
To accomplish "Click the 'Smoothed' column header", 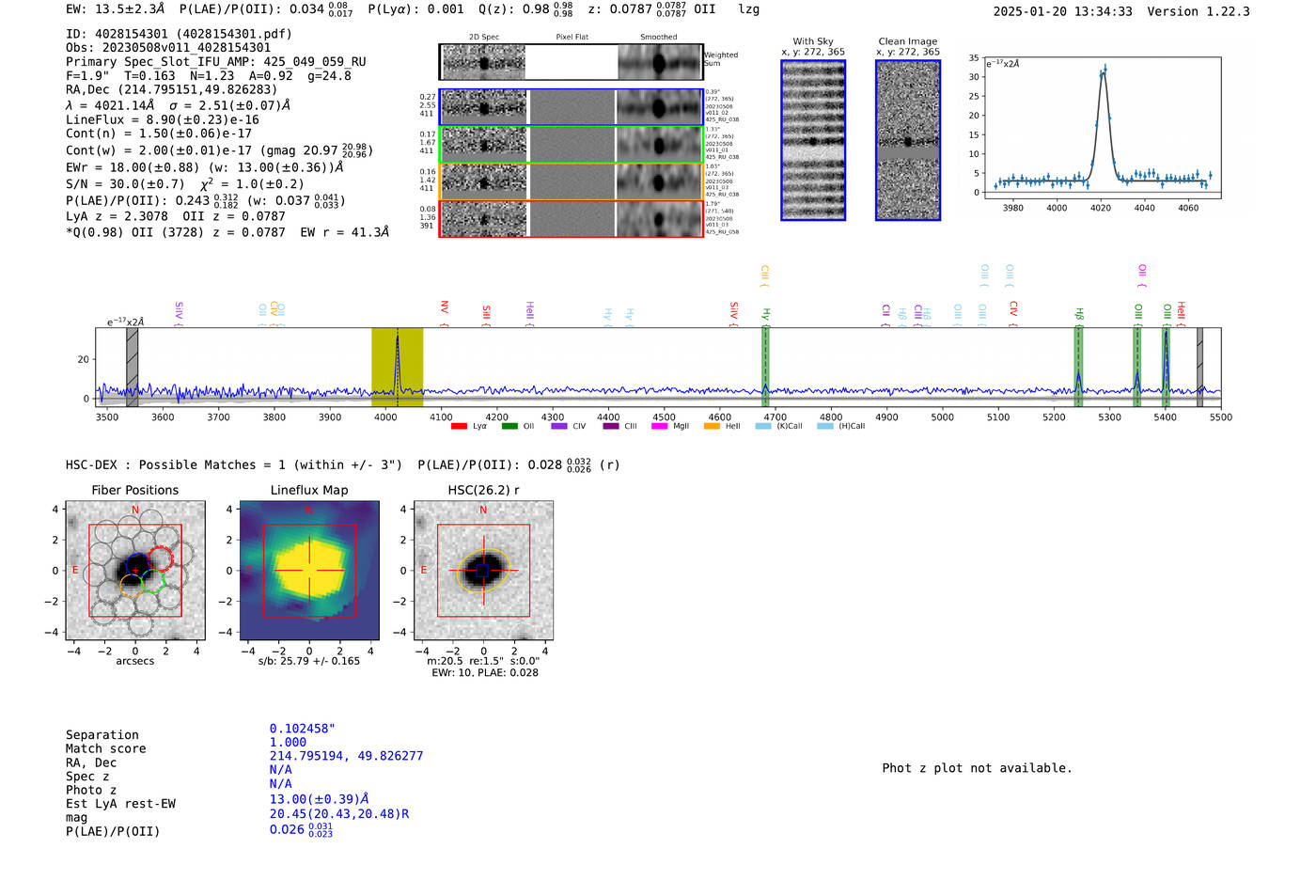I will tap(659, 38).
